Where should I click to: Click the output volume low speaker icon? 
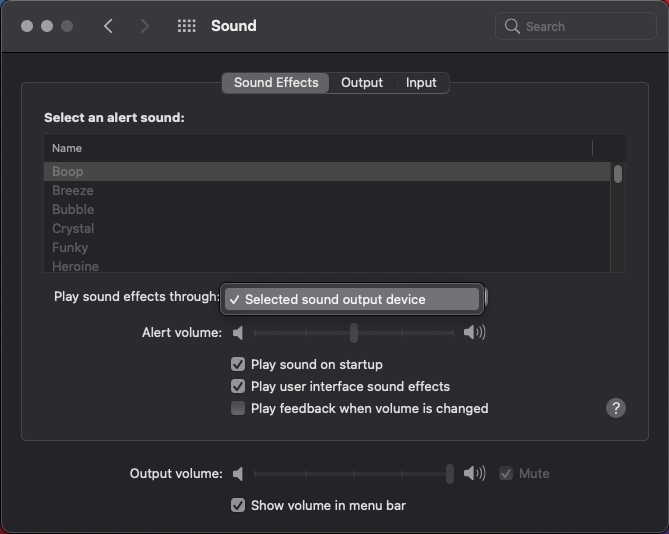tap(238, 473)
